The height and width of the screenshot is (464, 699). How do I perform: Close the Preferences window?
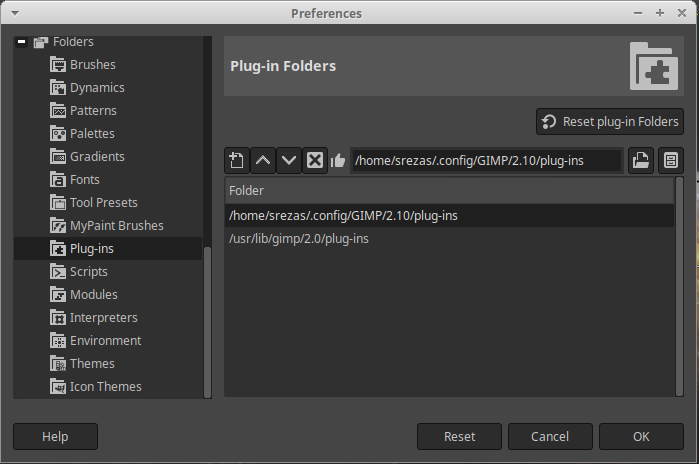(682, 13)
